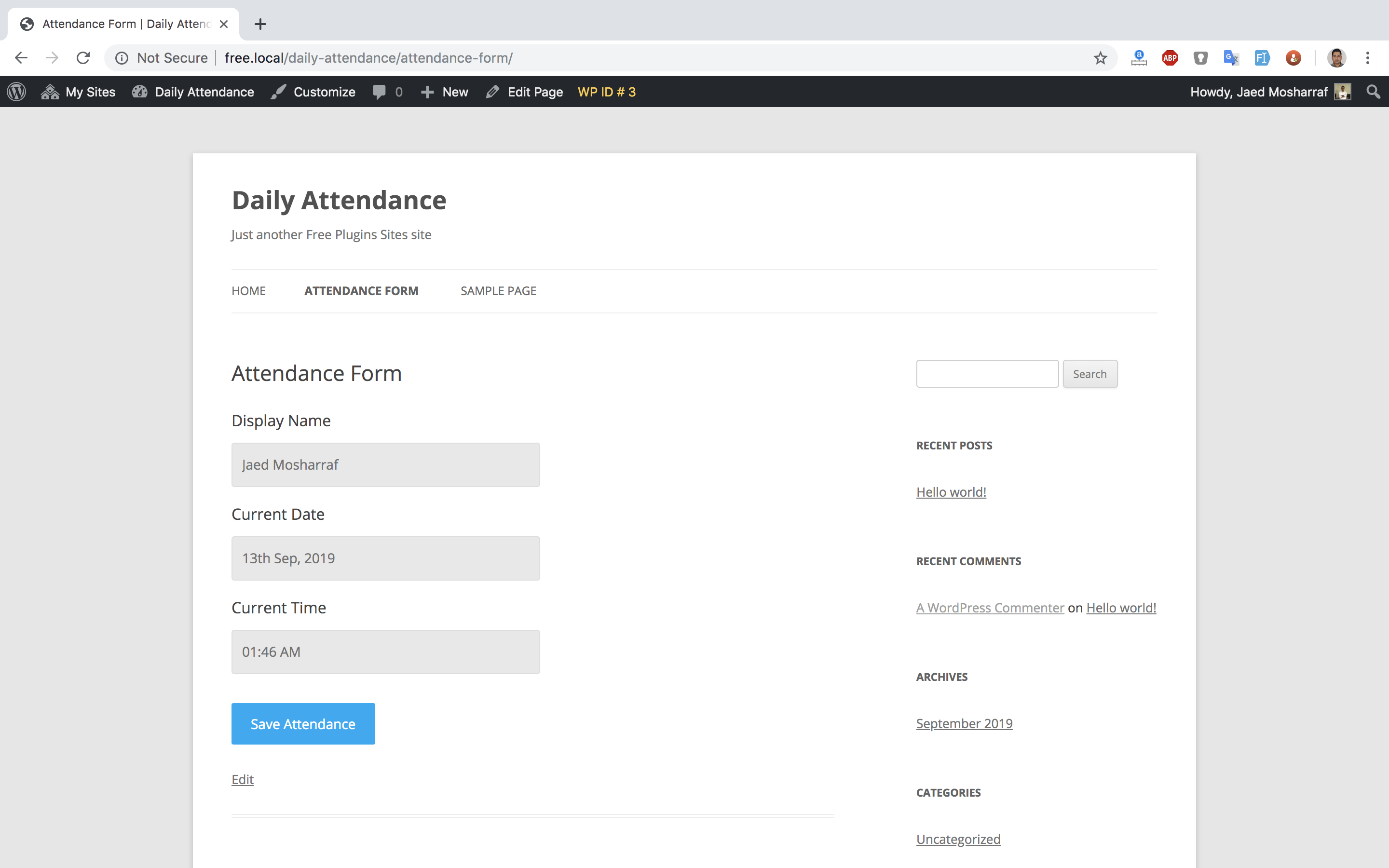The height and width of the screenshot is (868, 1389).
Task: Open the comments bubble showing 0
Action: click(x=388, y=92)
